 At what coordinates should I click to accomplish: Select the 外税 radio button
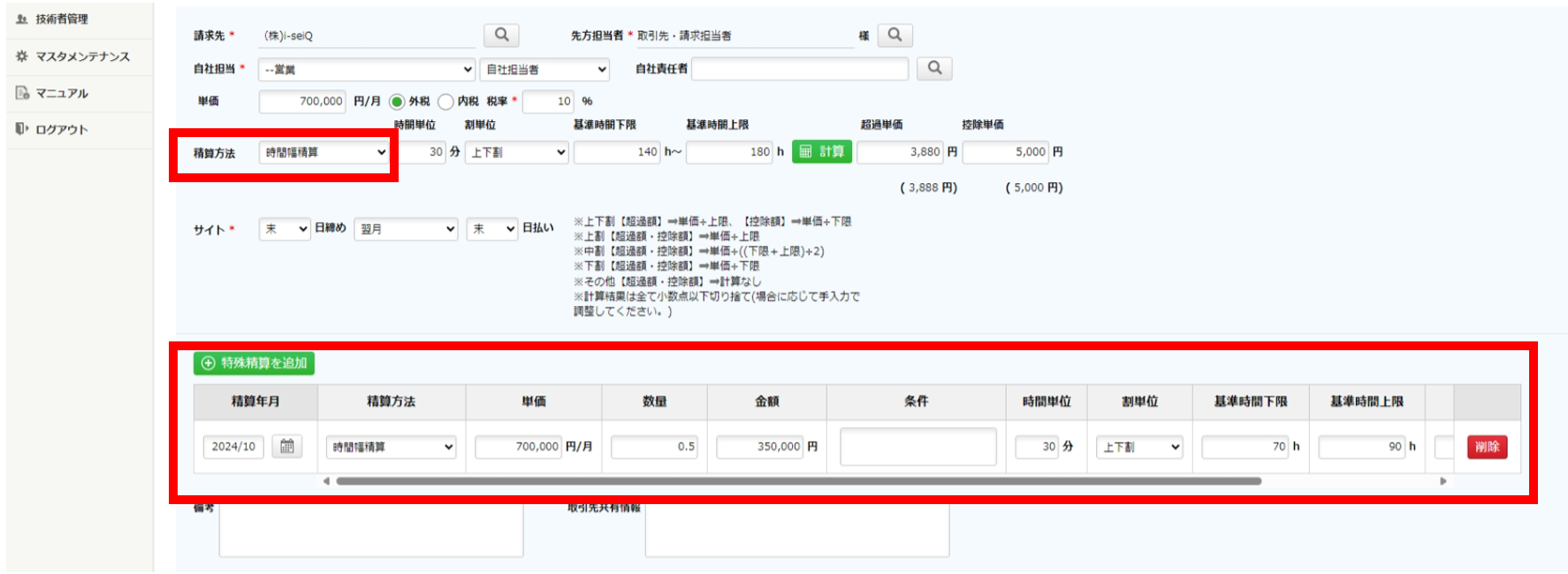click(x=397, y=102)
